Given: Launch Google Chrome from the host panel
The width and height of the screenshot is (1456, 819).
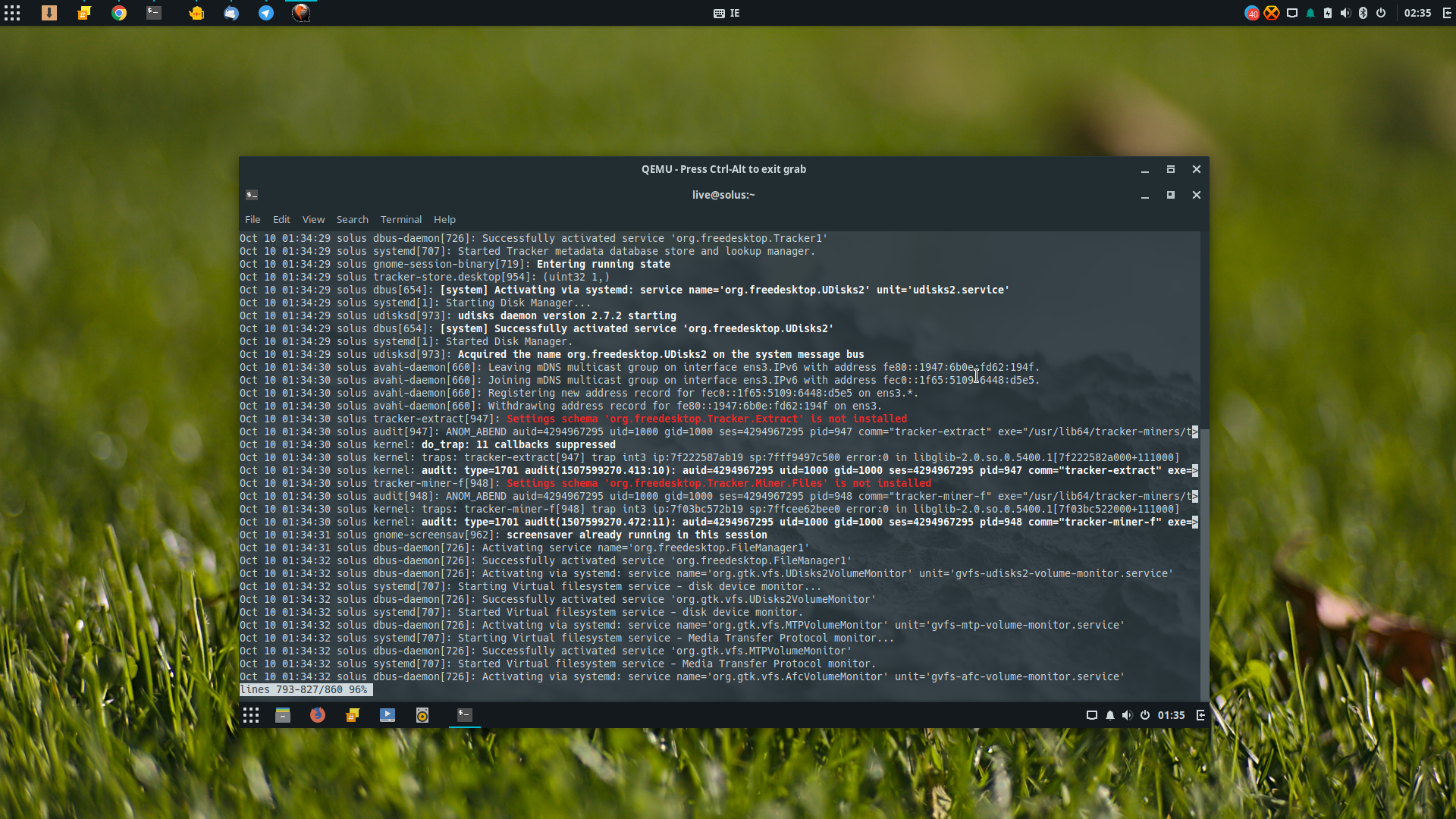Looking at the screenshot, I should (119, 13).
